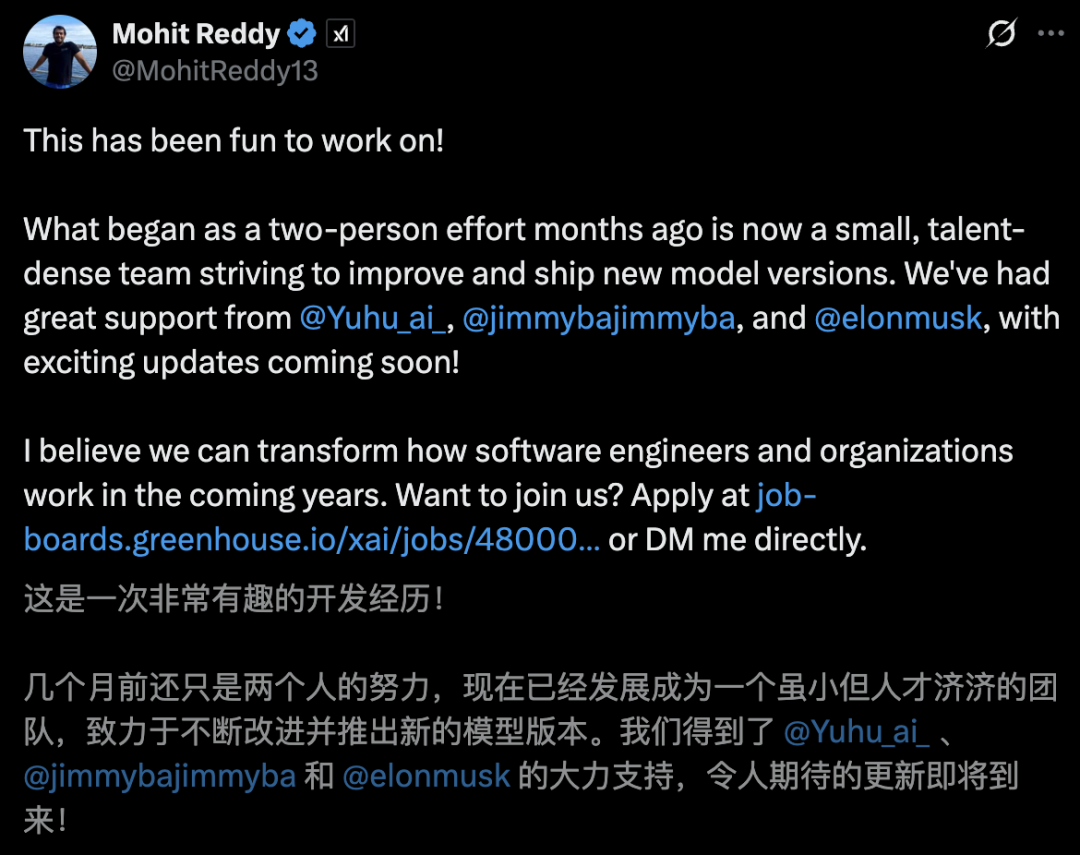Click the blue verified checkmark badge
This screenshot has height=855, width=1080.
301,33
